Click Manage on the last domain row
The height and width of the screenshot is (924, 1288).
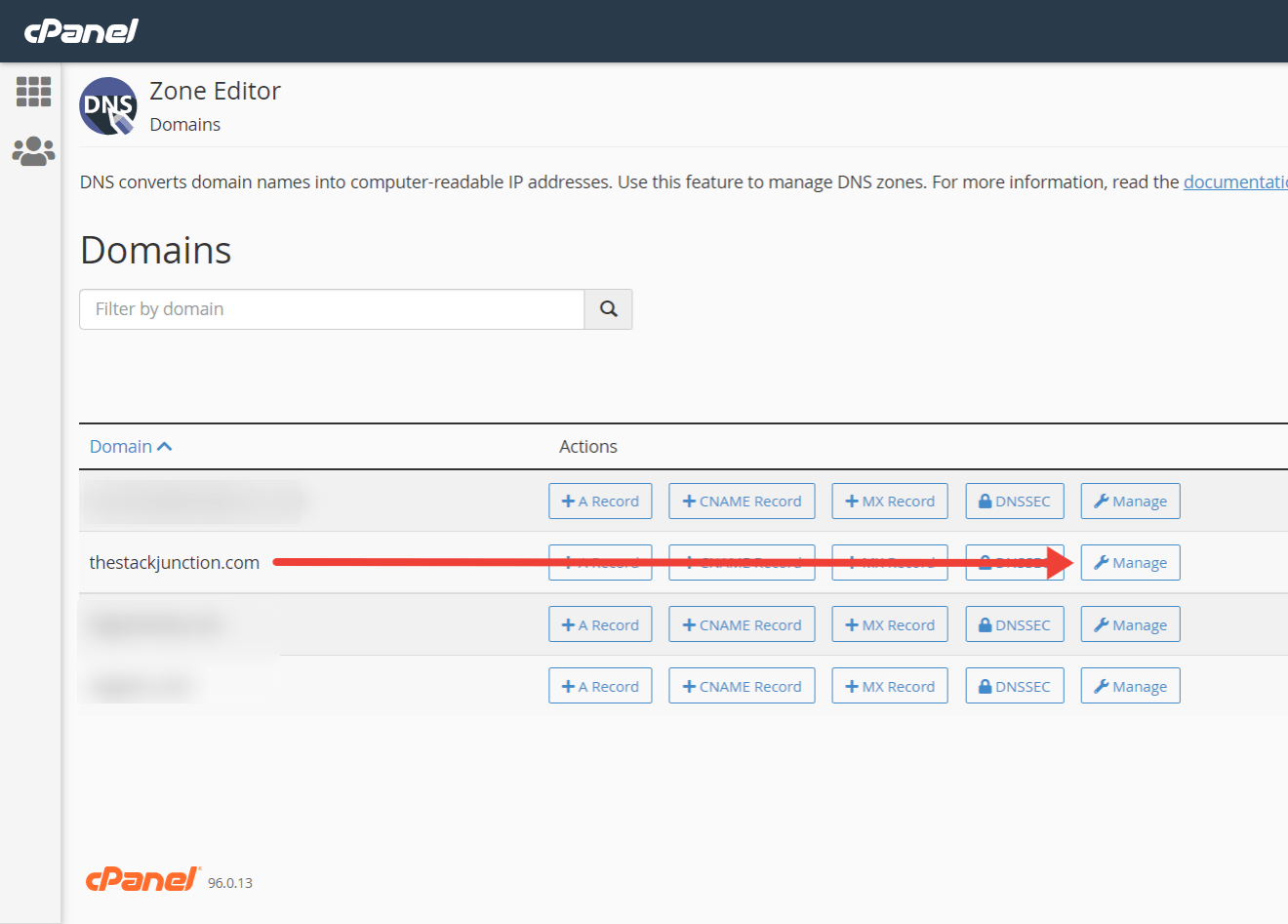pyautogui.click(x=1130, y=685)
